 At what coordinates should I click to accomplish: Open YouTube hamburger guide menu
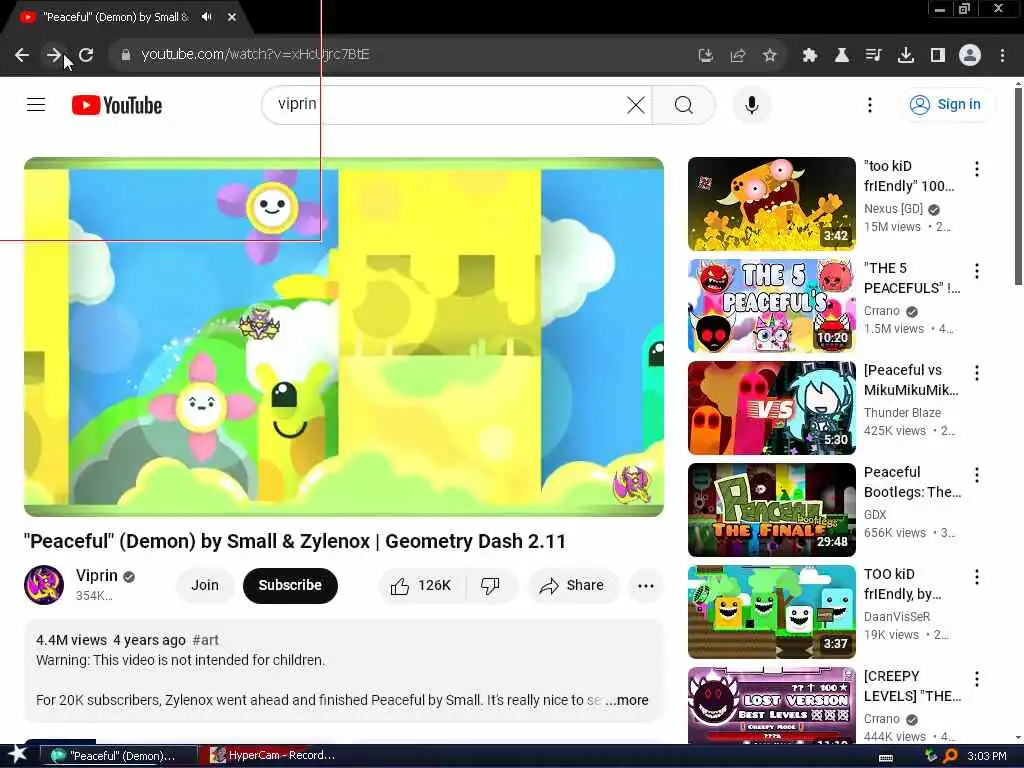(36, 104)
